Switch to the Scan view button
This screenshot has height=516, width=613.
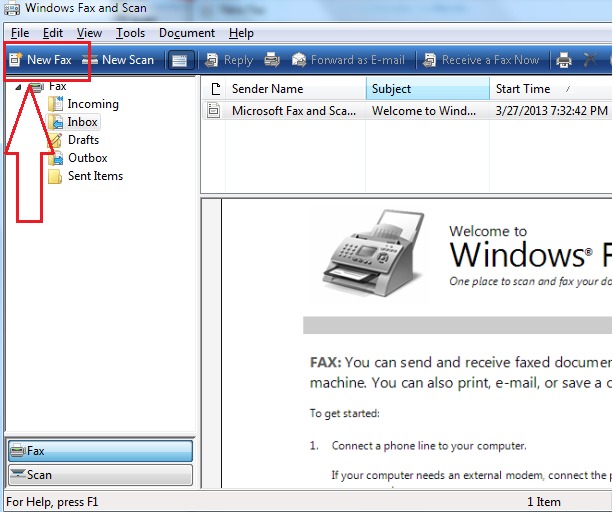click(x=100, y=475)
